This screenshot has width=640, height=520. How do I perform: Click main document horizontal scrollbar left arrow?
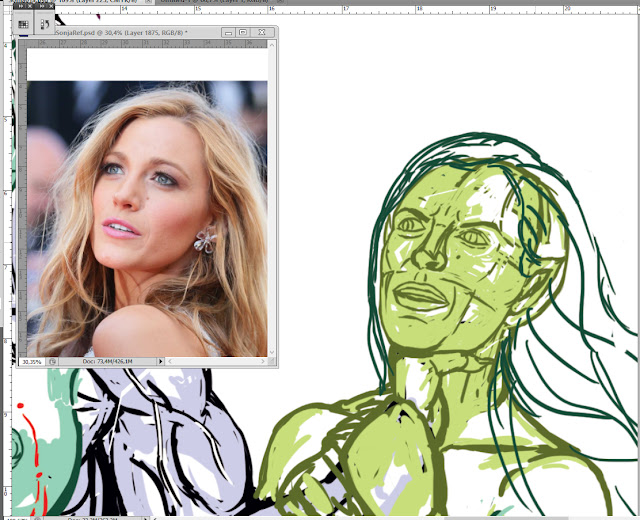(156, 518)
